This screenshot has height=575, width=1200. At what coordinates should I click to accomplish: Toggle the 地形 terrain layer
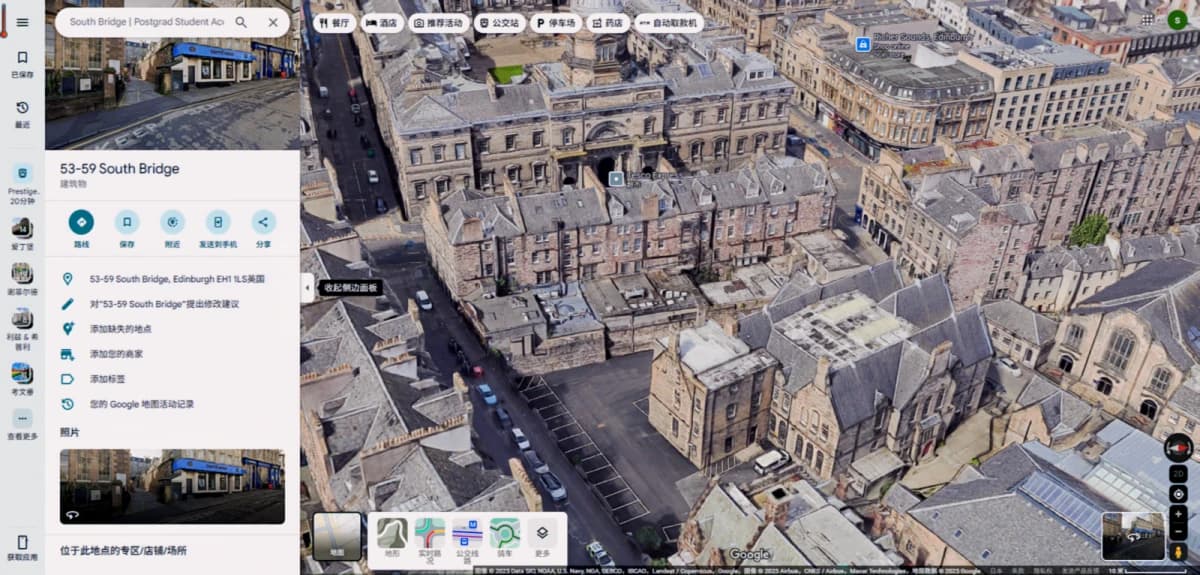point(392,538)
